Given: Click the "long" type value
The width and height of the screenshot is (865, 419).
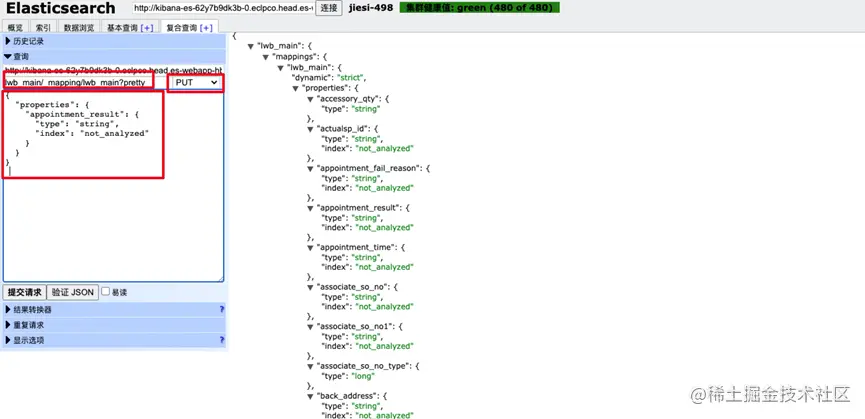Looking at the screenshot, I should [x=365, y=376].
